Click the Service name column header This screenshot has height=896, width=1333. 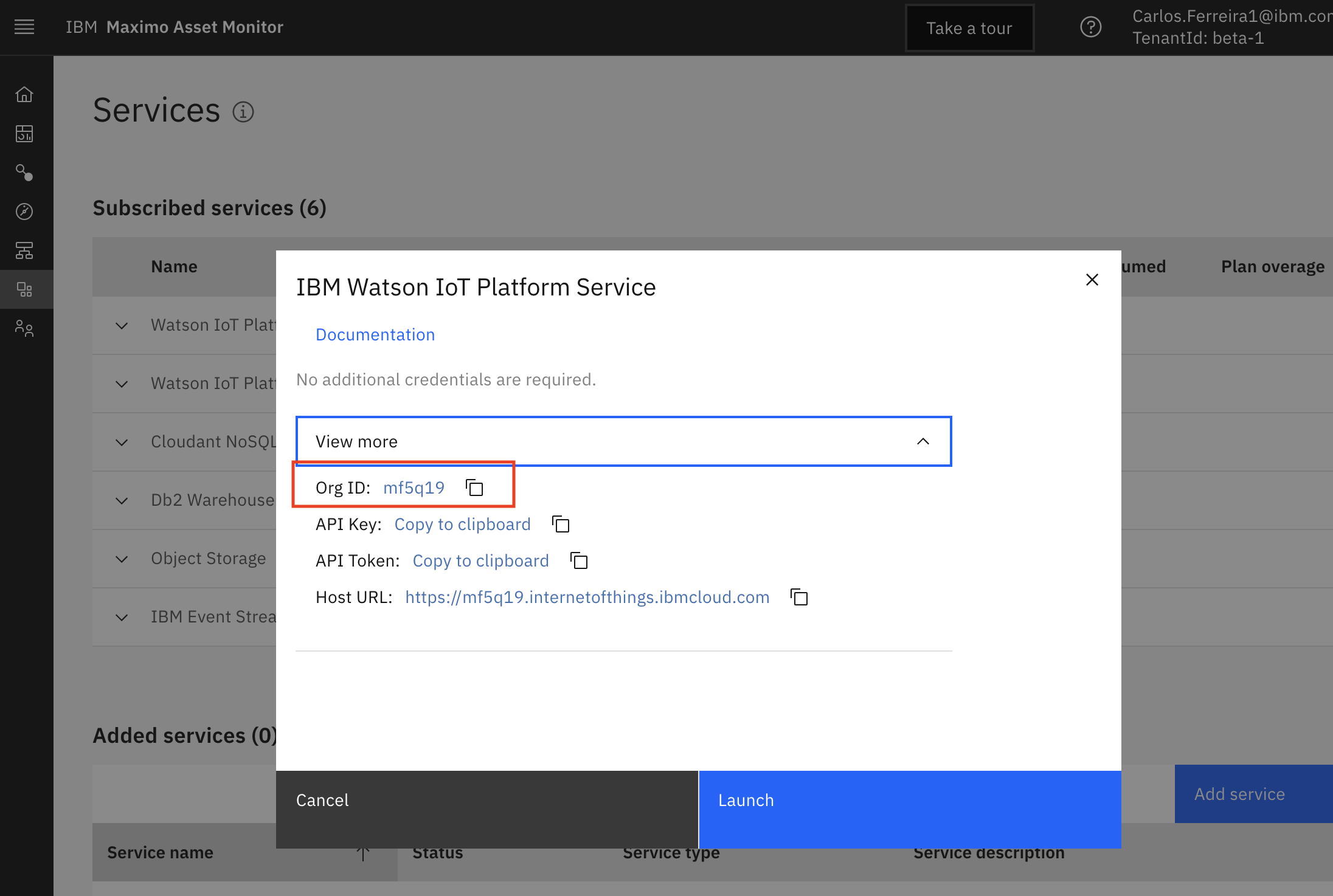pos(161,852)
